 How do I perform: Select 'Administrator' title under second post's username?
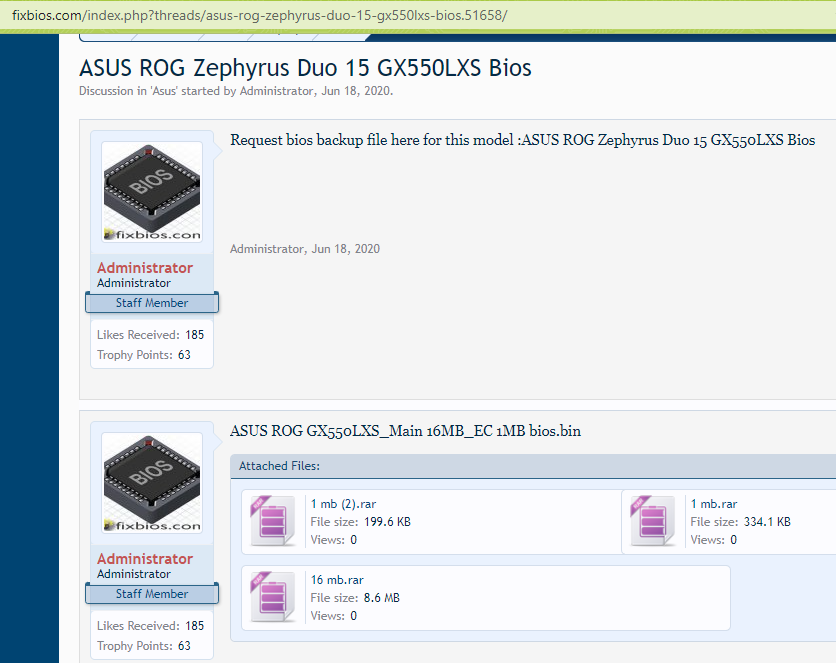point(134,574)
